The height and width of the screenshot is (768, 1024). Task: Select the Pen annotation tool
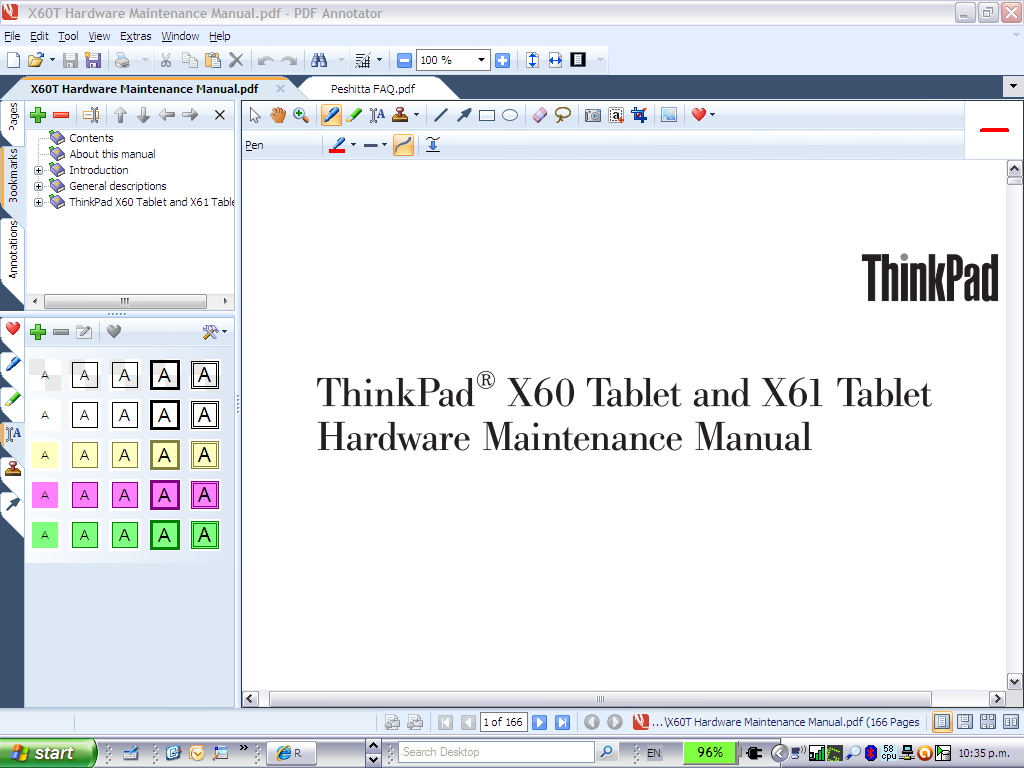[331, 116]
